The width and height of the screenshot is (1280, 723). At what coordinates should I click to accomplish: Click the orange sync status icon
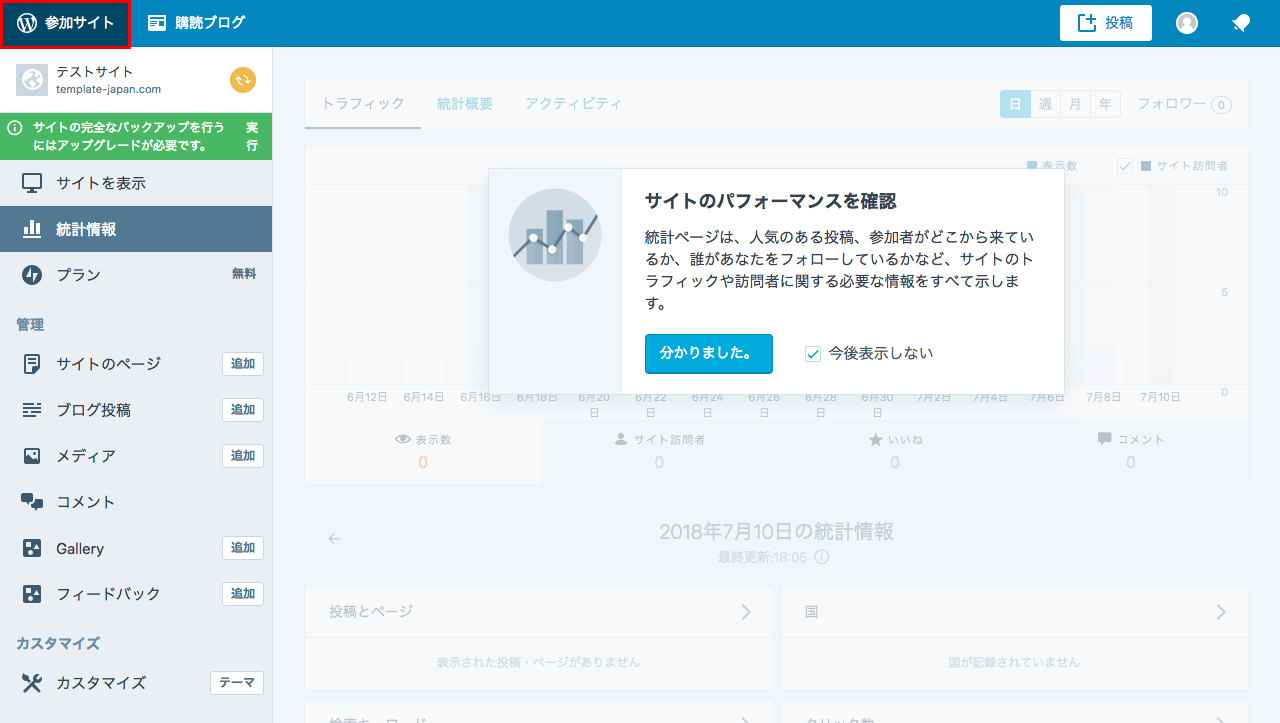243,80
